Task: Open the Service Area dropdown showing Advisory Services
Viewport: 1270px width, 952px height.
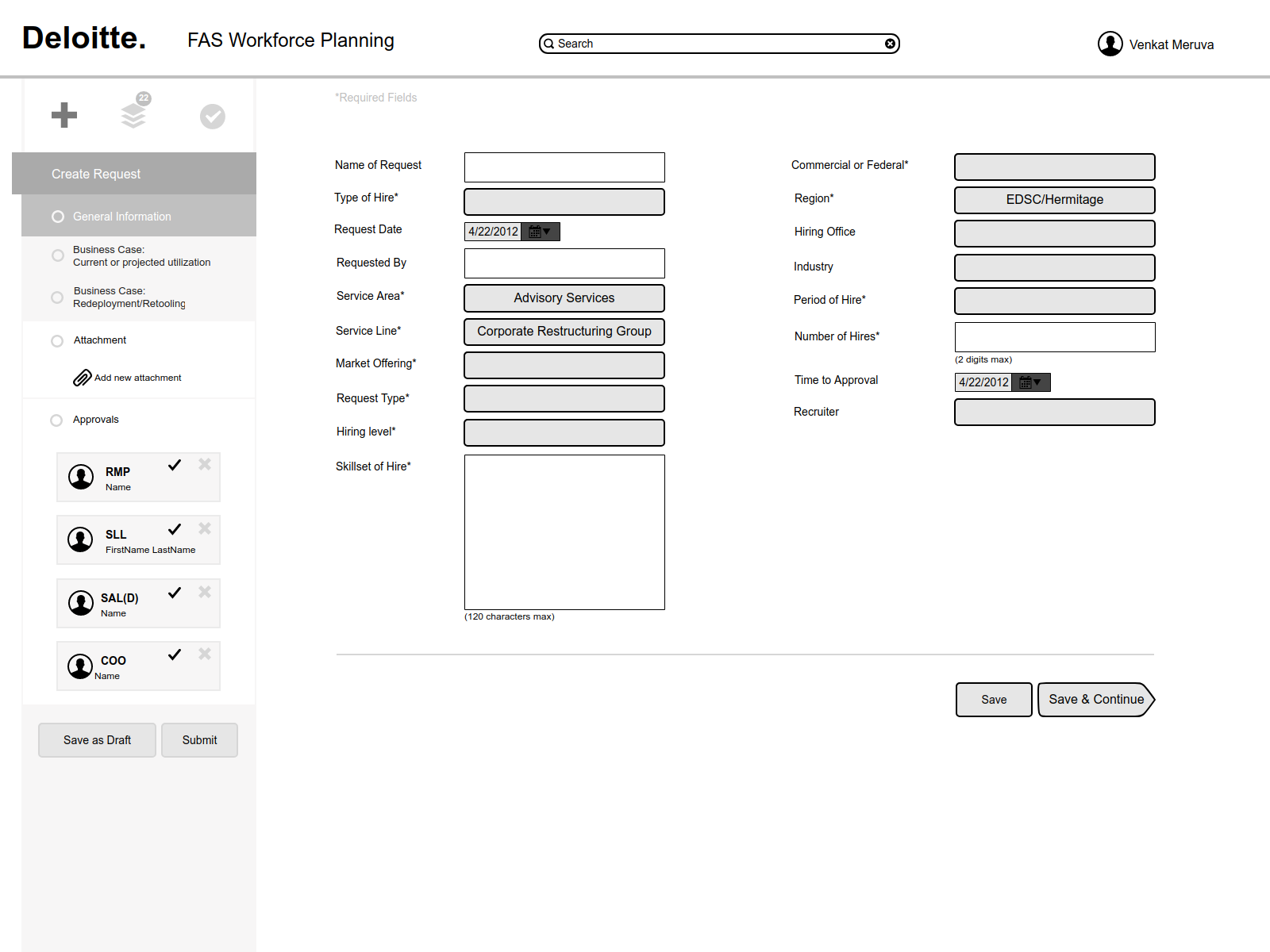Action: [x=564, y=298]
